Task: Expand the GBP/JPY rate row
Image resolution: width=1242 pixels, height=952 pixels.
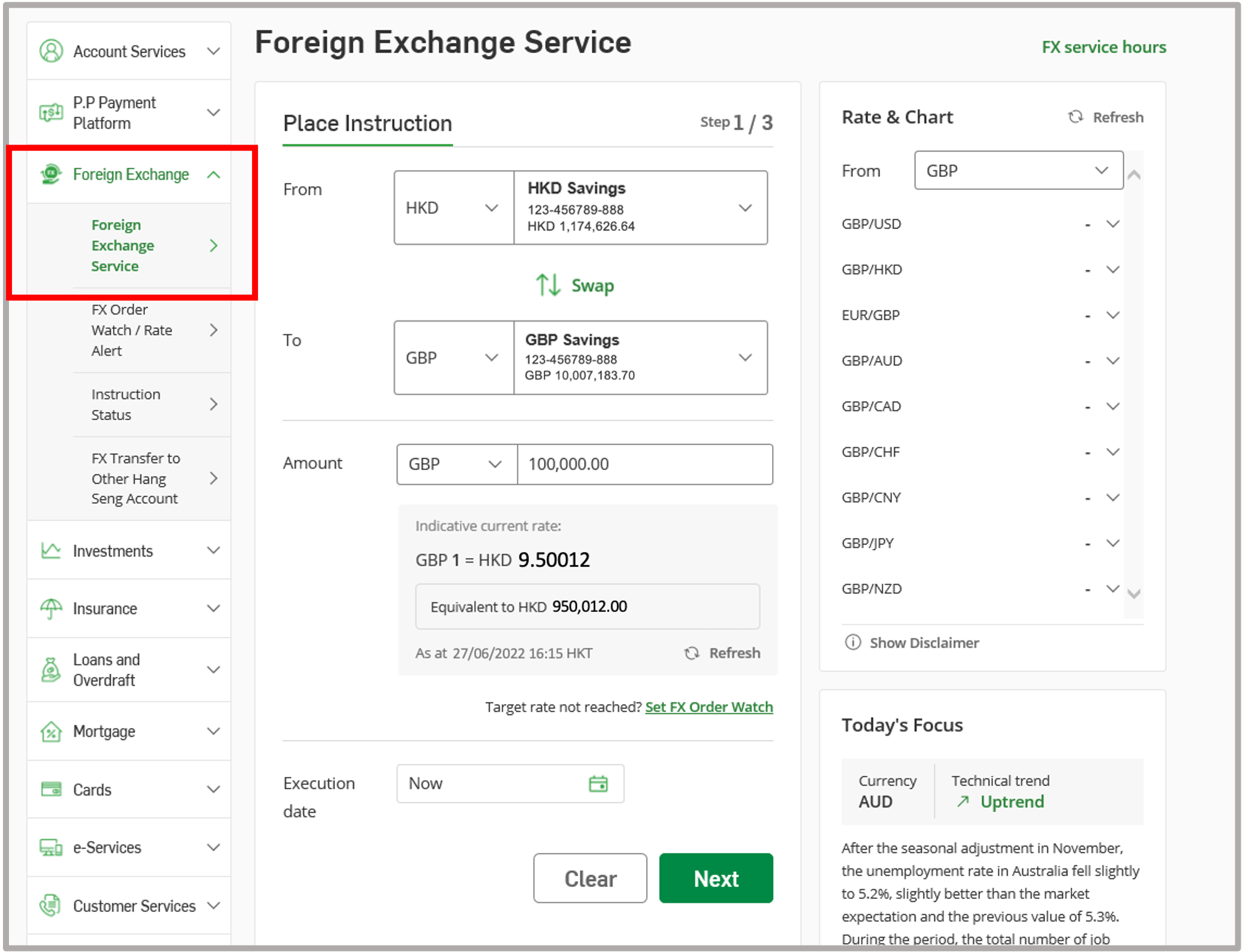Action: click(1112, 543)
